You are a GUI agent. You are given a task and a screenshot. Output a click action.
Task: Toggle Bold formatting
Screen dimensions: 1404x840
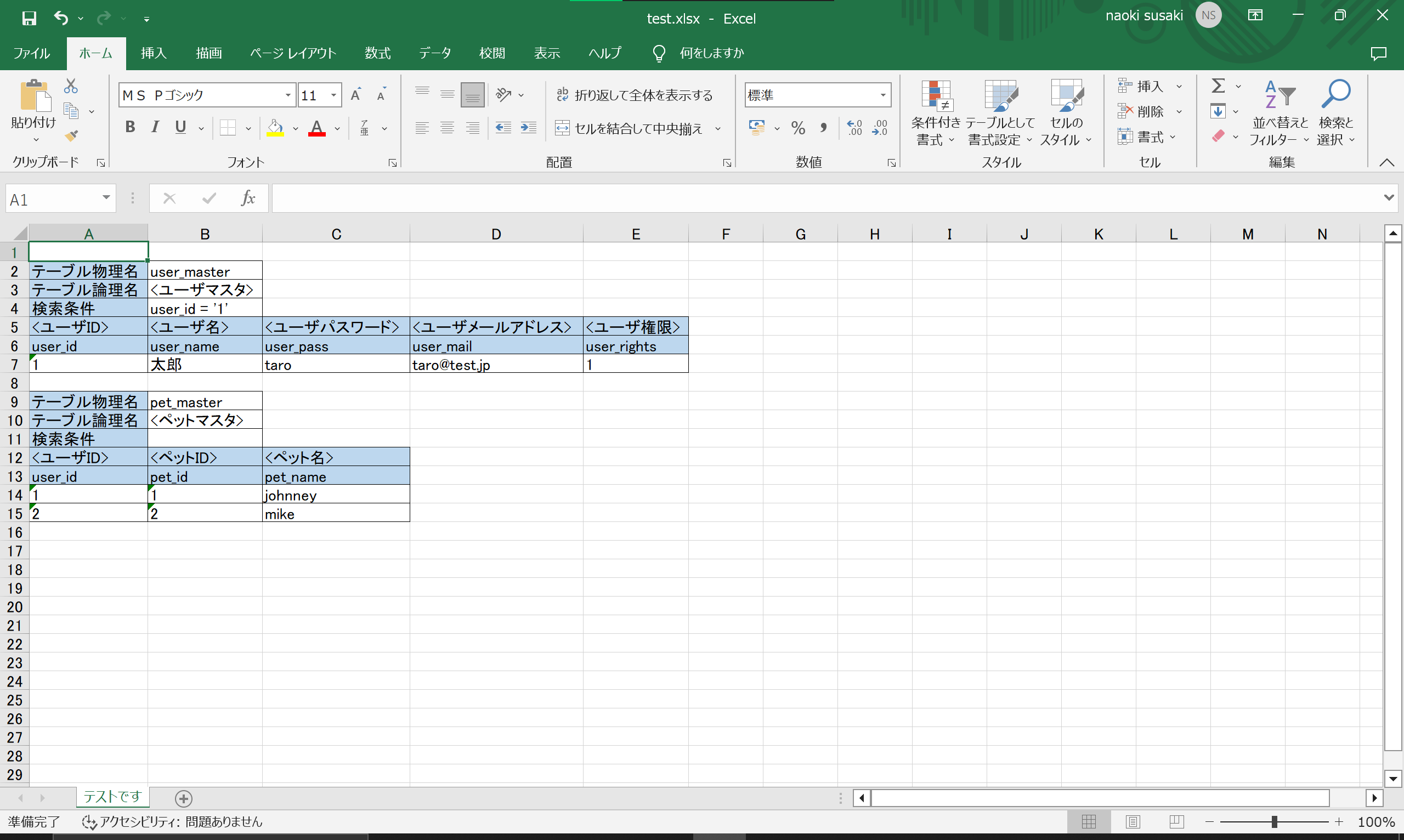click(130, 127)
